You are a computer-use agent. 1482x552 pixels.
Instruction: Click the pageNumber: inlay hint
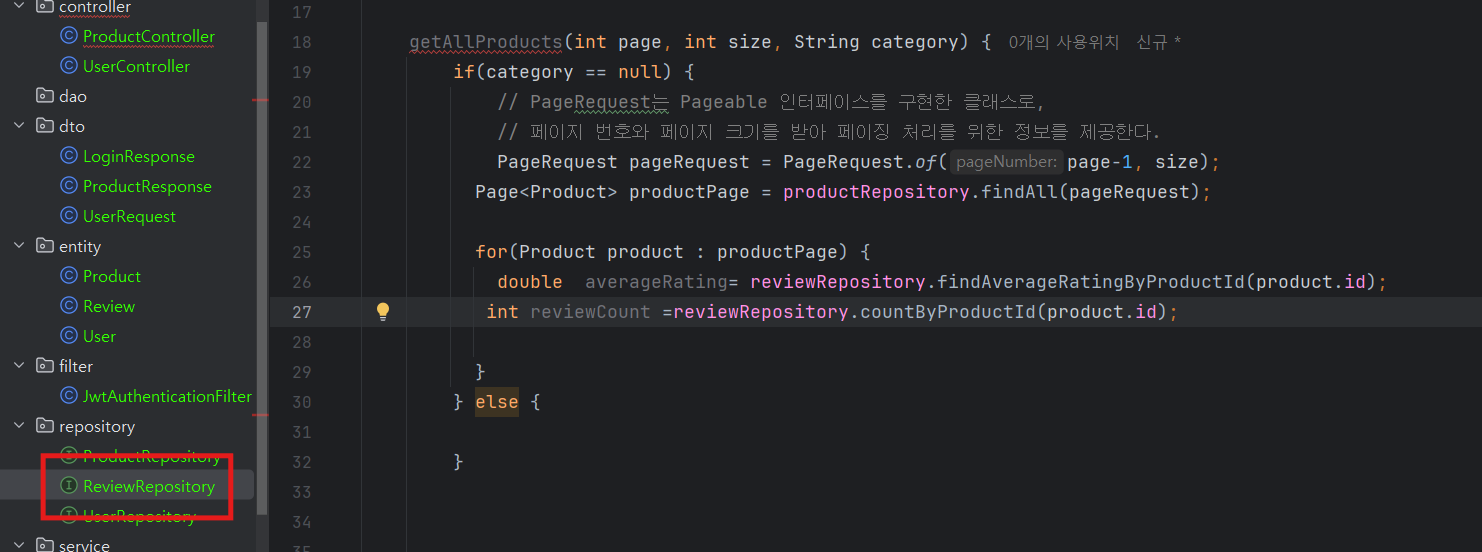(x=1006, y=162)
